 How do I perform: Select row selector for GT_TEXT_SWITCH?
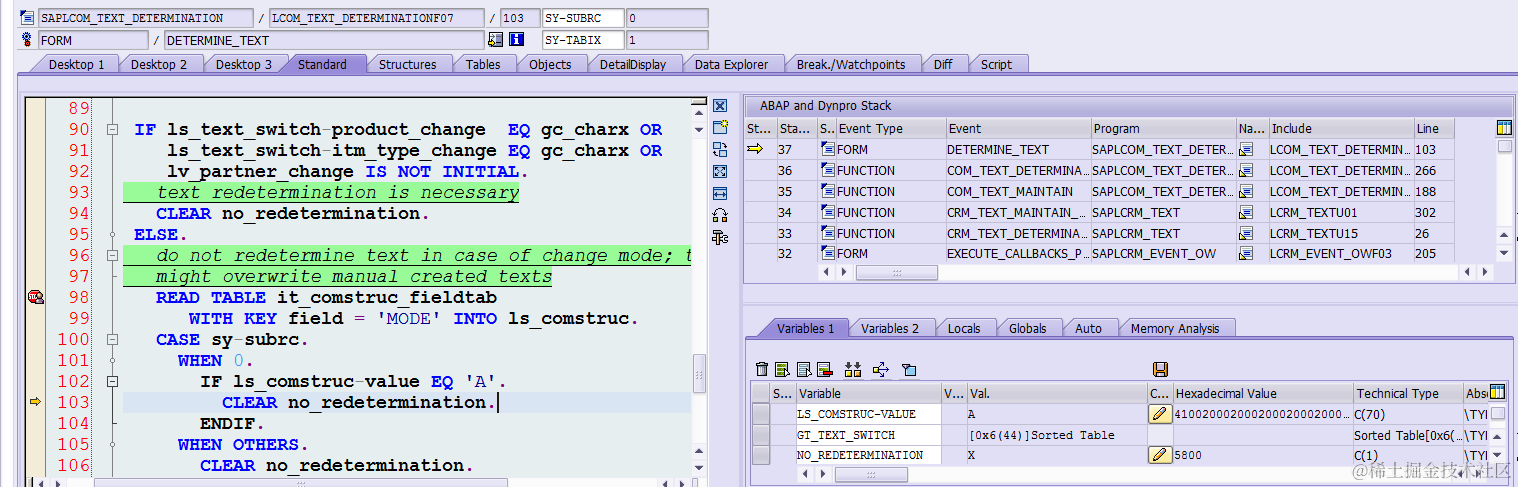pyautogui.click(x=761, y=435)
